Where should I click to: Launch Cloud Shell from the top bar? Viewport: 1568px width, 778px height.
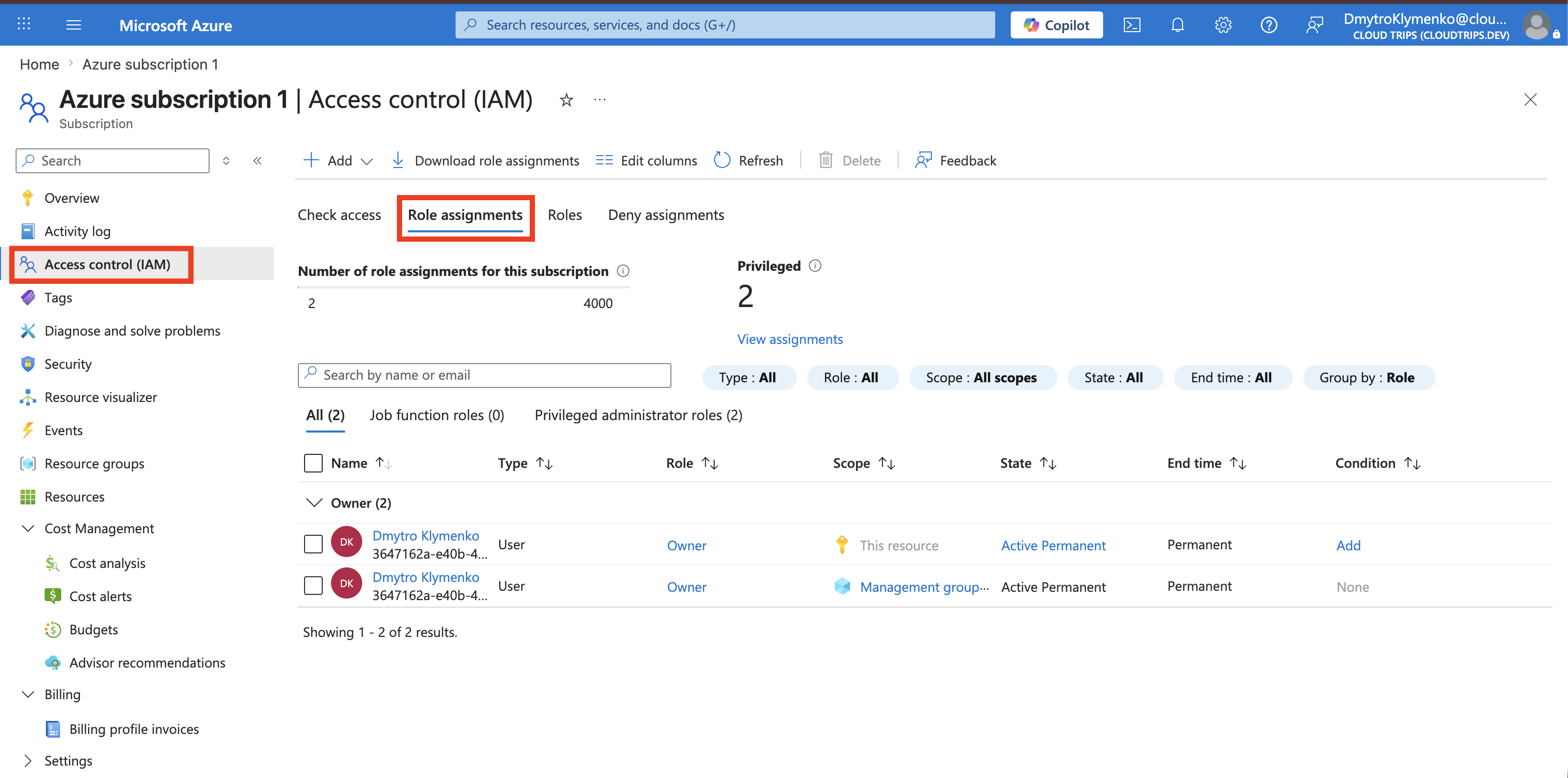1132,25
